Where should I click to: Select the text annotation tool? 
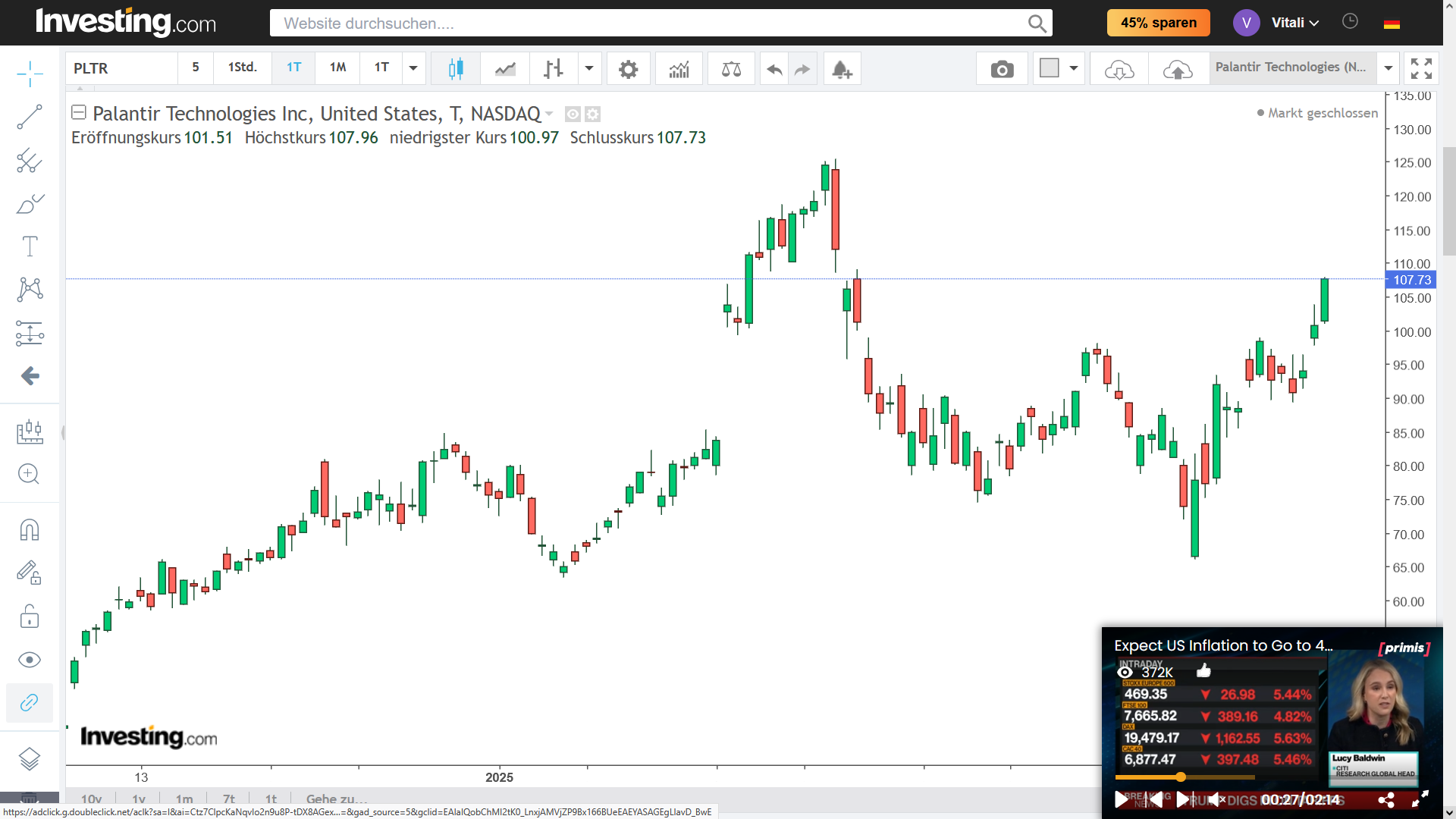[x=30, y=246]
